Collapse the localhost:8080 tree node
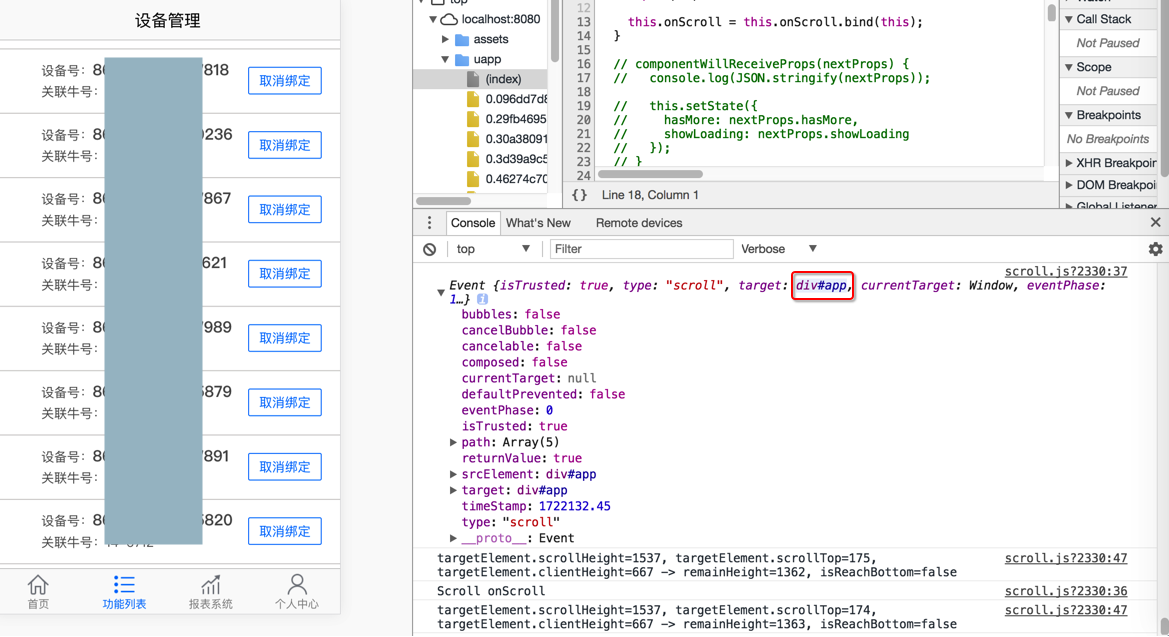Screen dimensions: 1169x637 tap(433, 19)
